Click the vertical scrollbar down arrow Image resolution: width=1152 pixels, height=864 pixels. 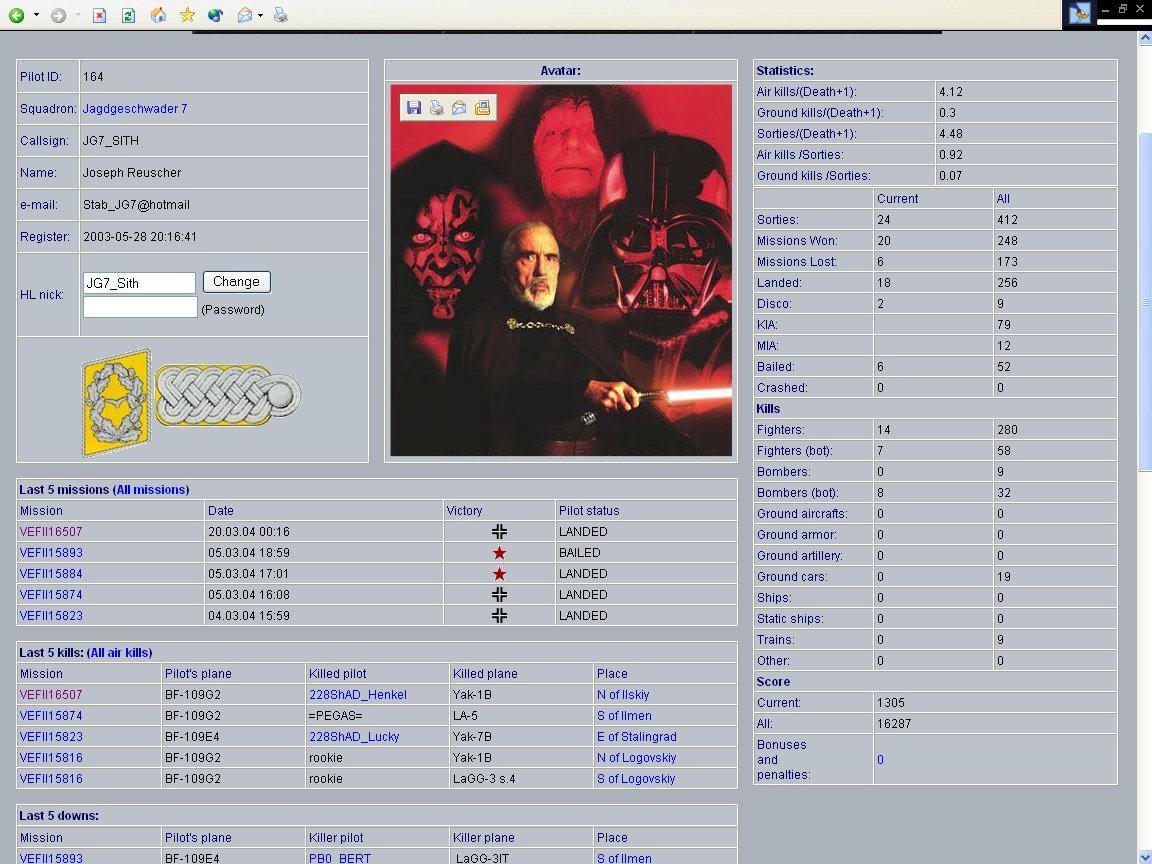[1145, 856]
